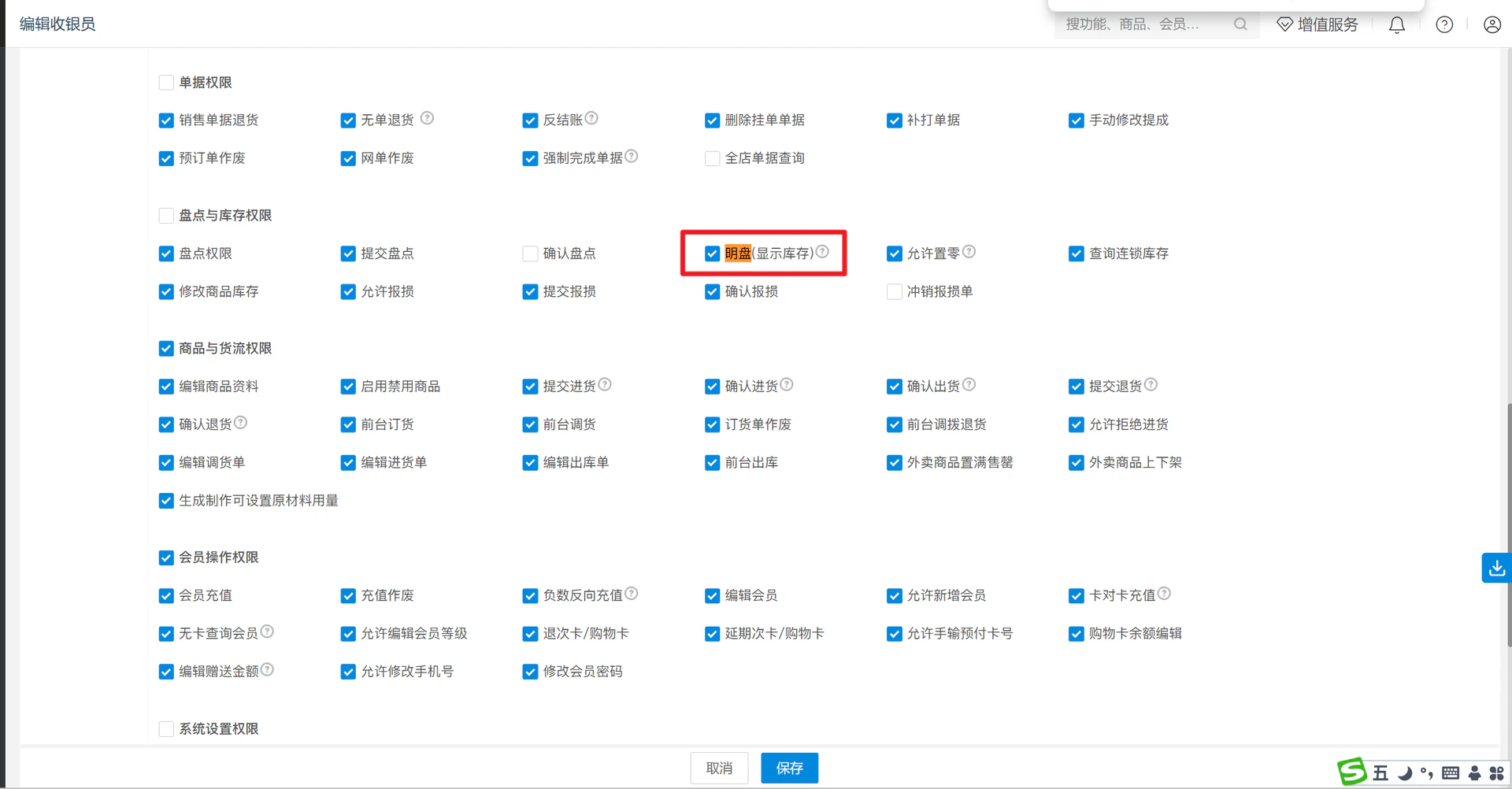
Task: Click the diamond icon beside 增值服务
Action: 1284,24
